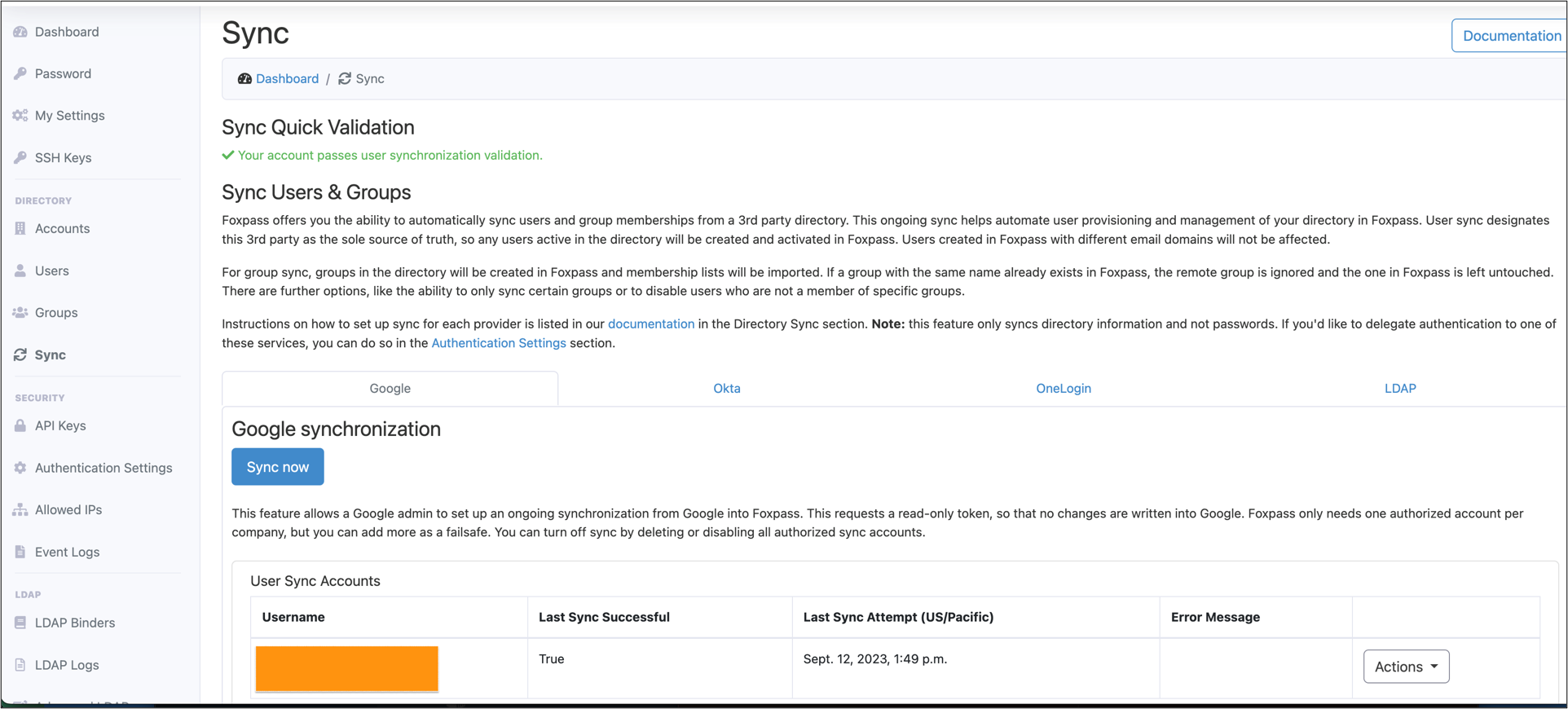Viewport: 1568px width, 709px height.
Task: Click the Sync Quick Validation heading
Action: 318,127
